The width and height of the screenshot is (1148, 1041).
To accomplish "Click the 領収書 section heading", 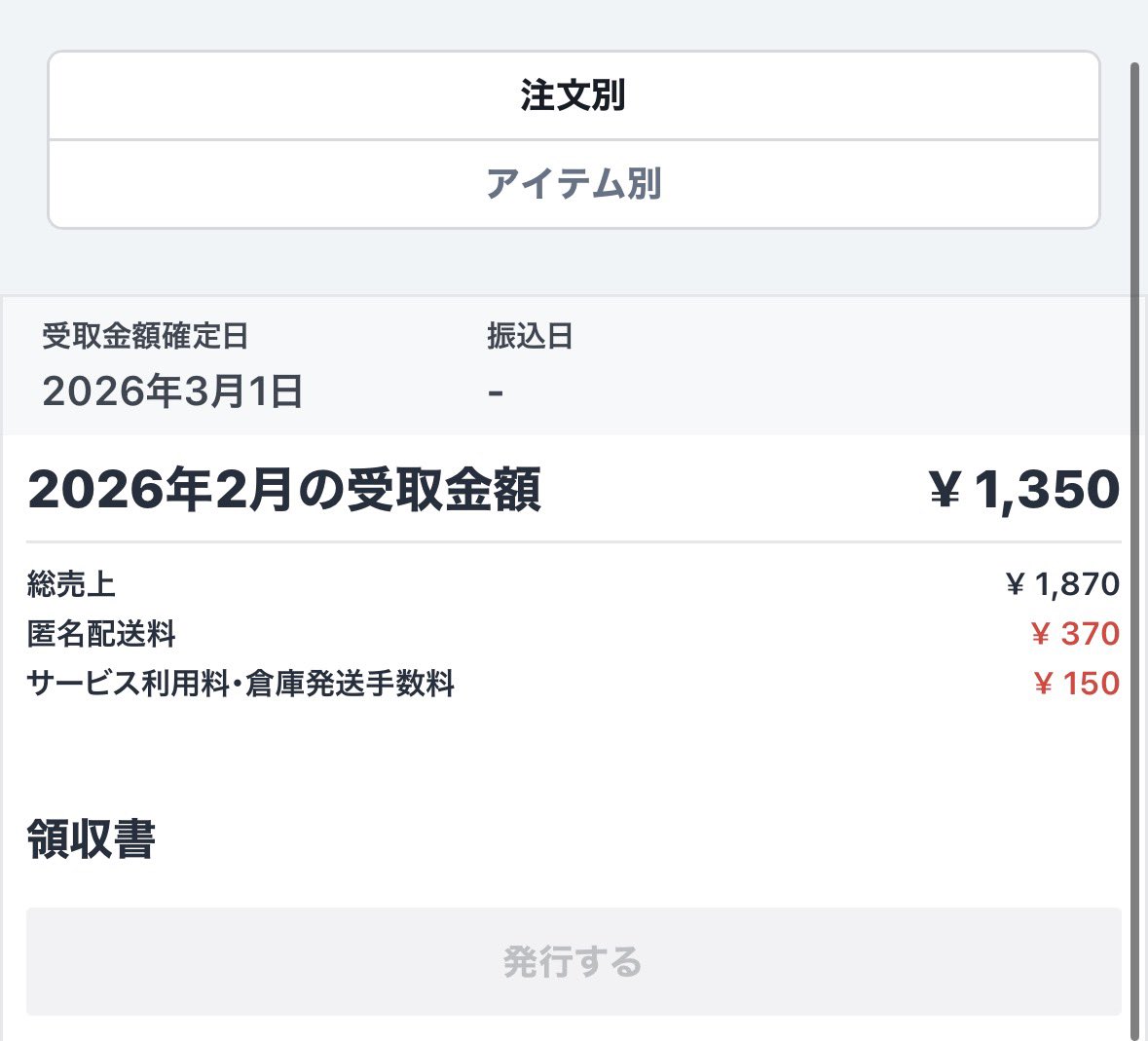I will pos(91,839).
